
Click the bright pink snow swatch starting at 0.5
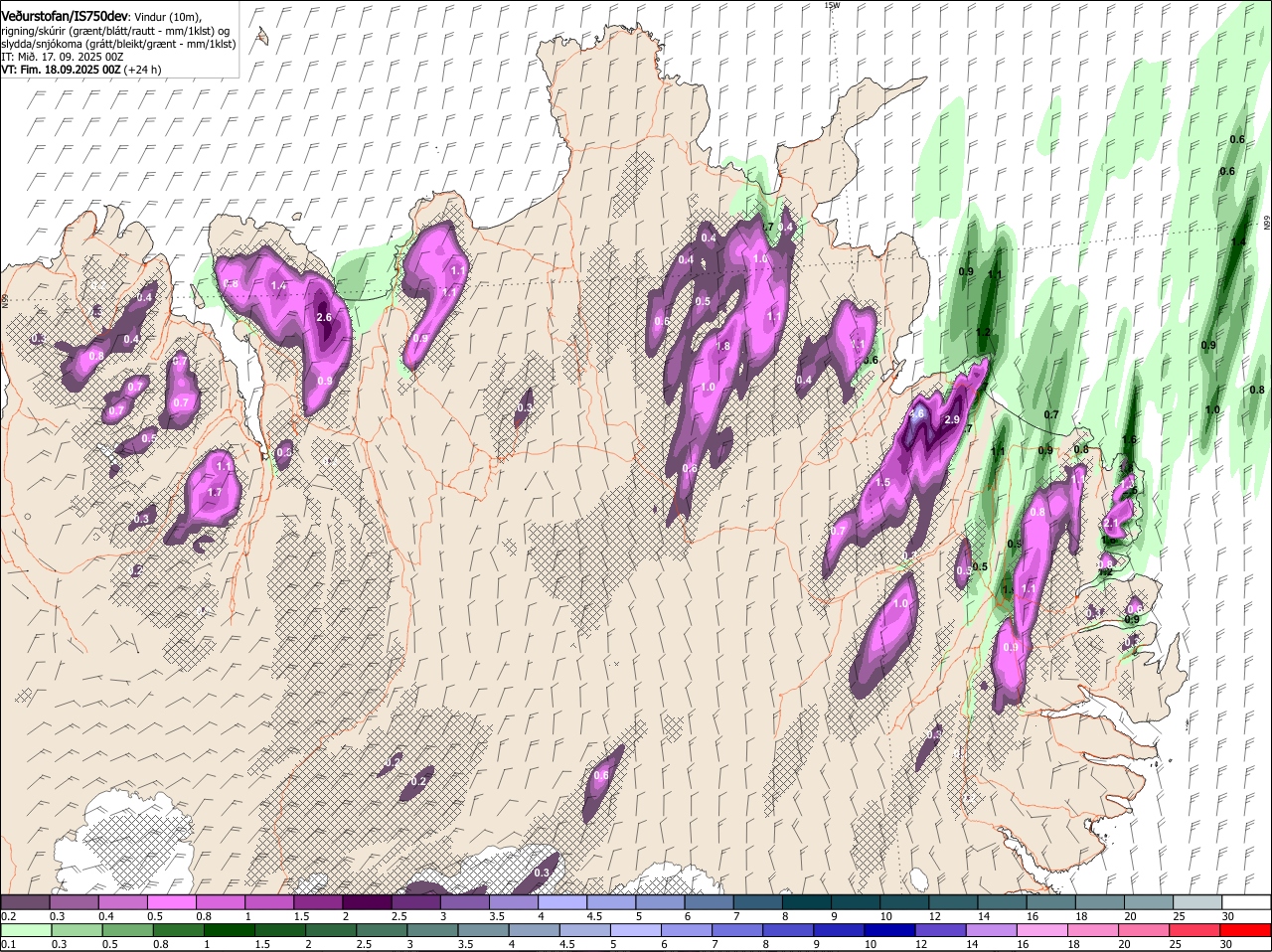[x=171, y=901]
